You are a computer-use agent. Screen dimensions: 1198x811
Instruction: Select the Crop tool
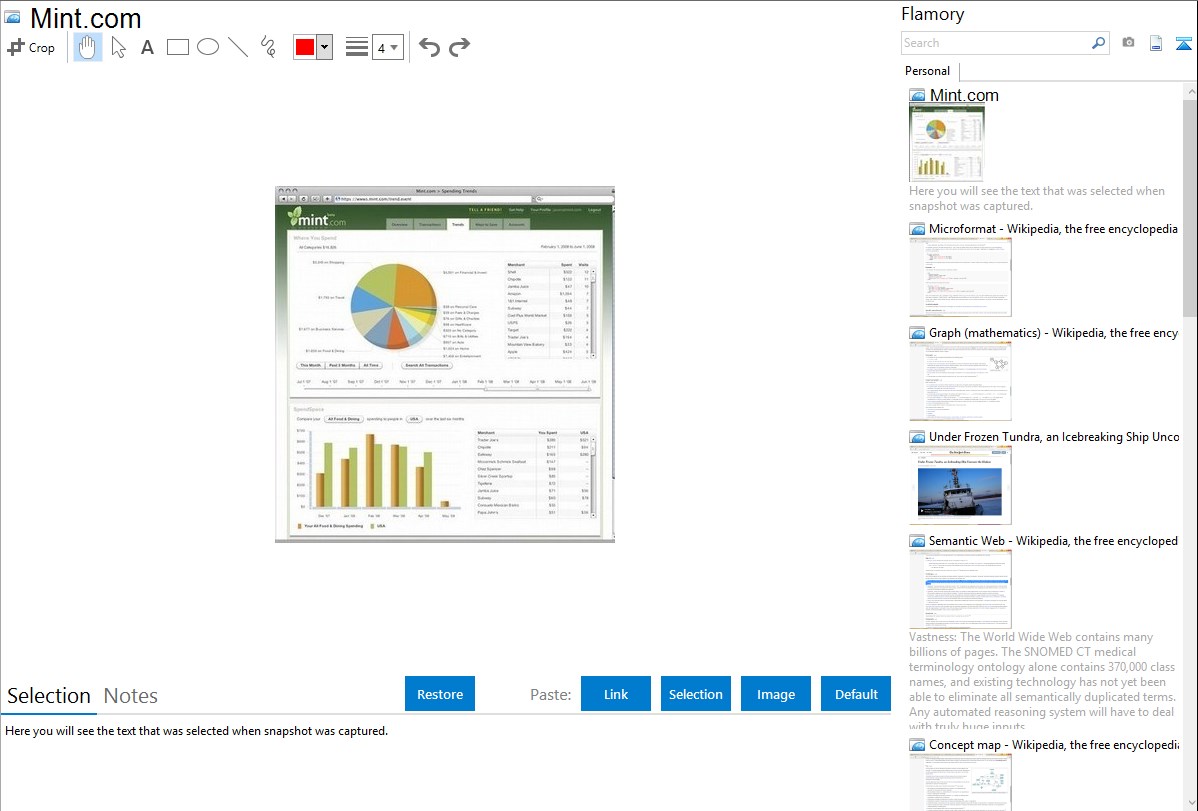coord(31,47)
